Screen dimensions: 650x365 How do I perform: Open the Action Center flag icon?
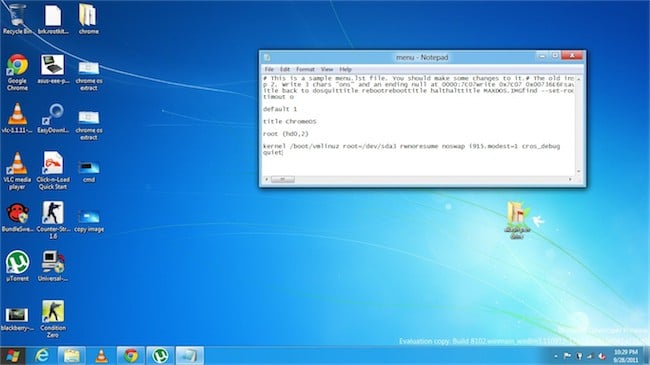pos(567,356)
